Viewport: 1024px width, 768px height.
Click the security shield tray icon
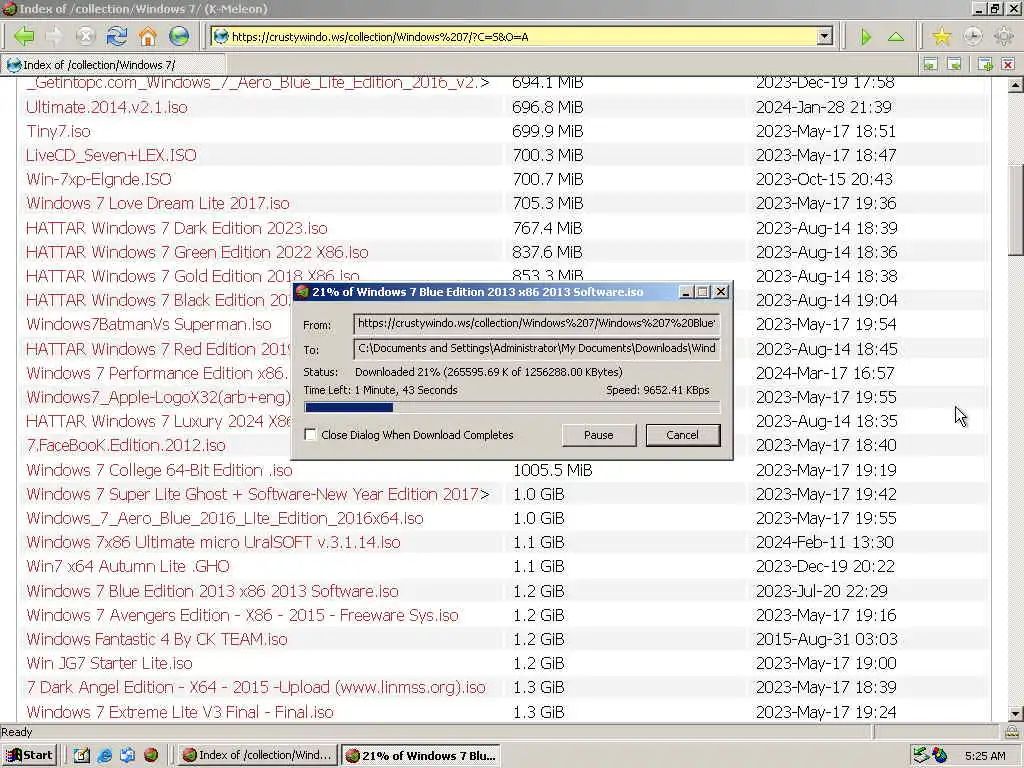click(940, 755)
